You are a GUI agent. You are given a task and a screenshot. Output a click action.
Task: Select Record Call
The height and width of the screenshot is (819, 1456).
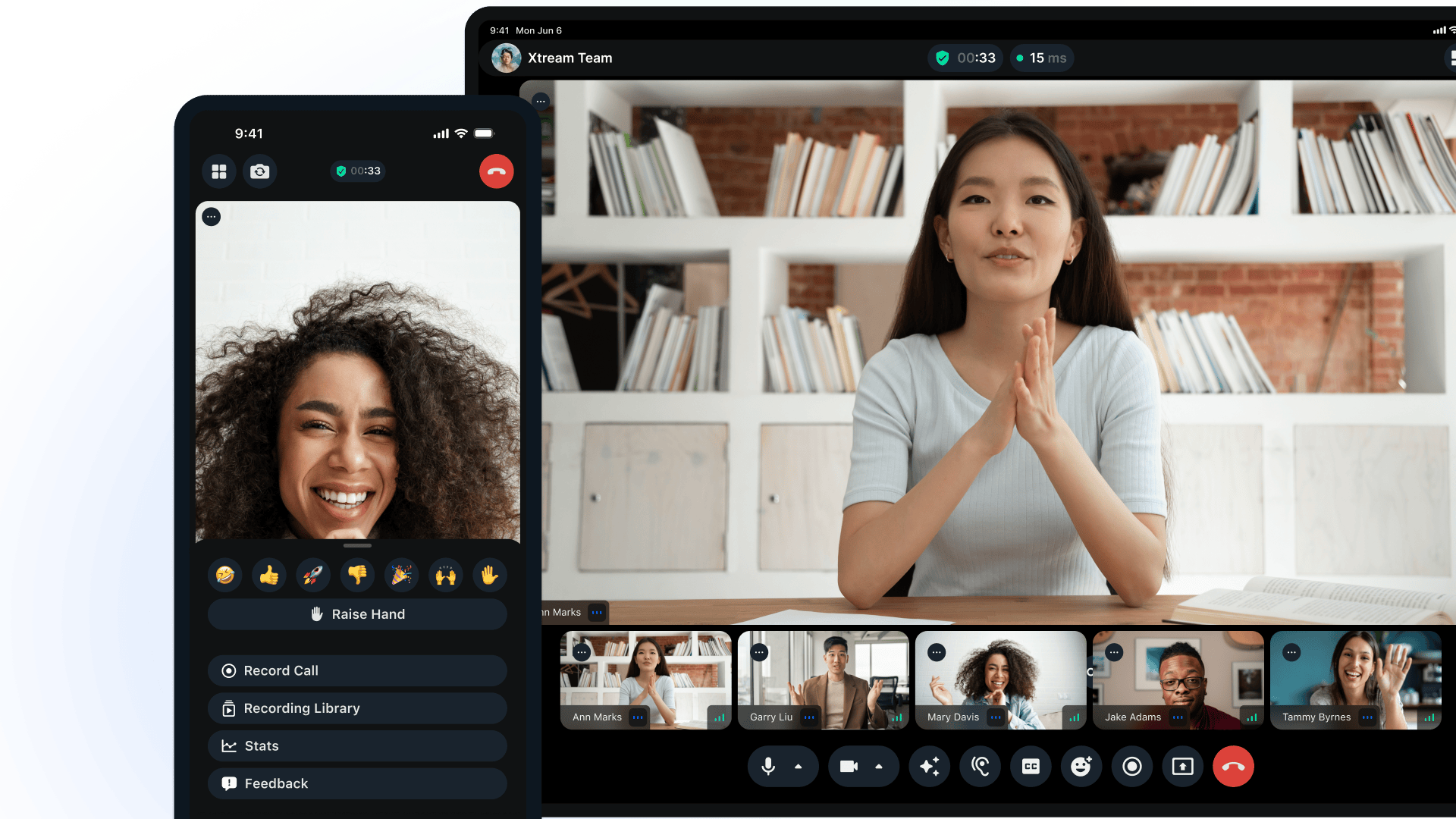(357, 670)
